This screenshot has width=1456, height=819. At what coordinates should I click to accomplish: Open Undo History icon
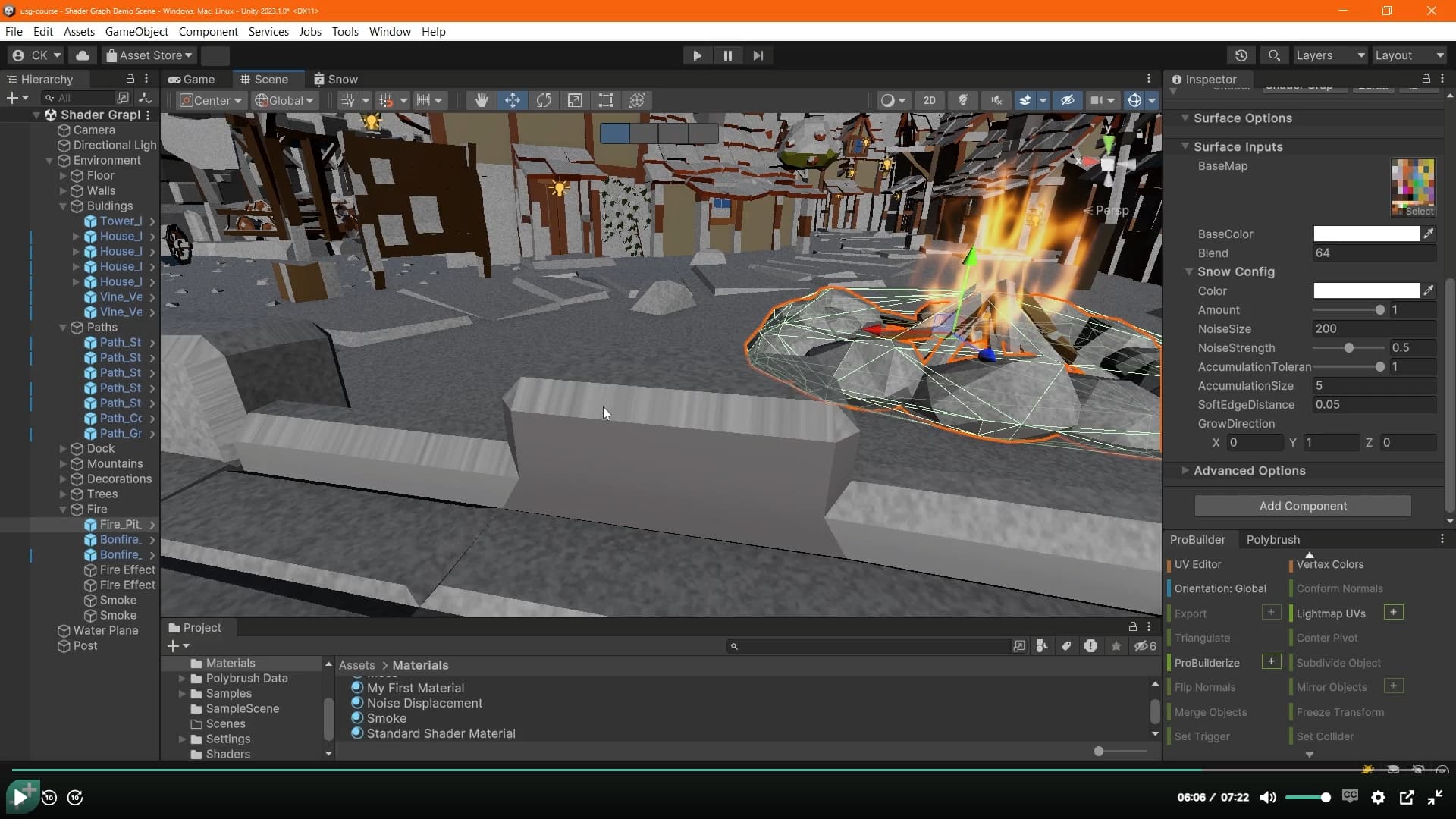[x=1241, y=55]
